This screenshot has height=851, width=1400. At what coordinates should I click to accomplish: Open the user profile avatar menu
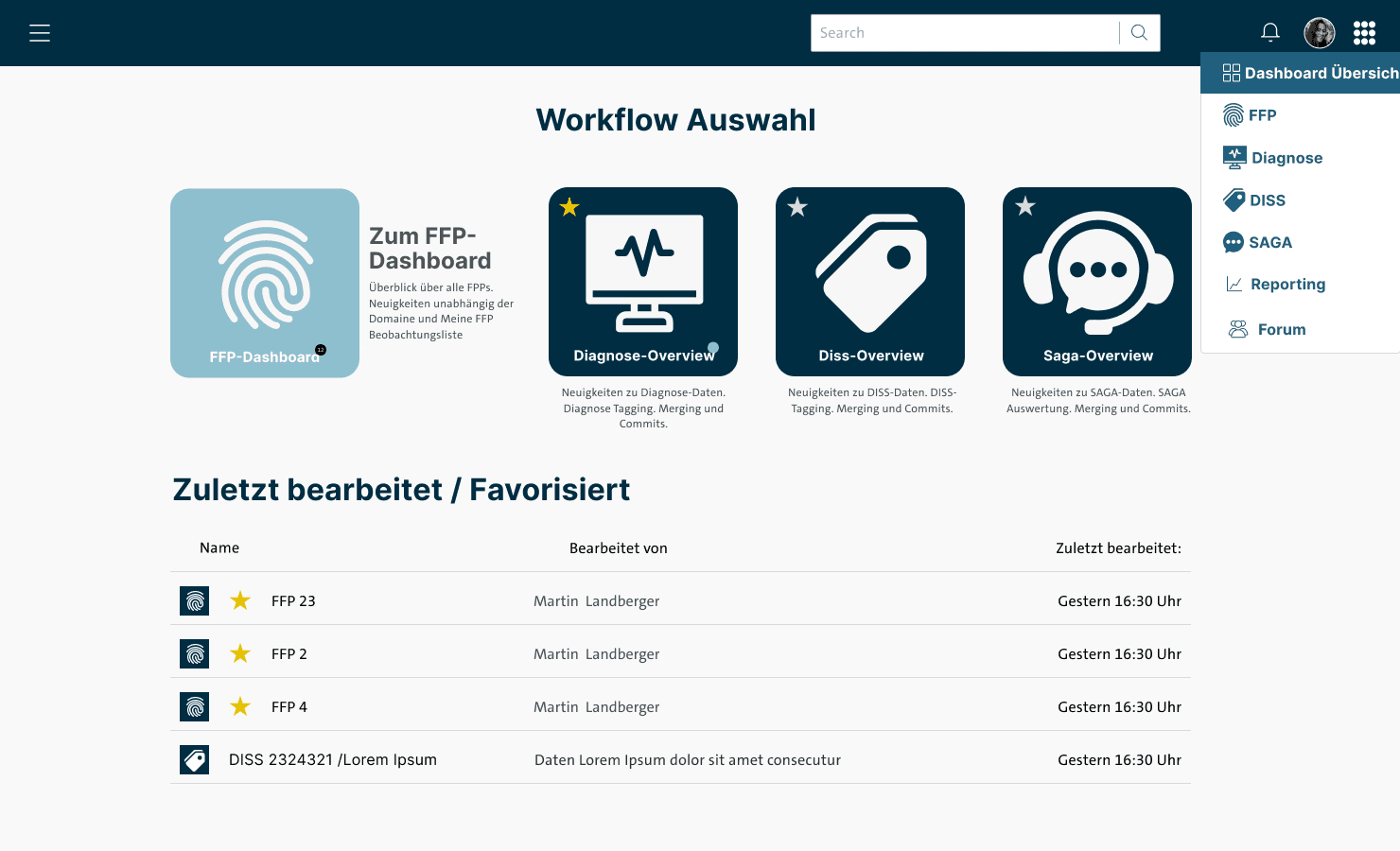tap(1319, 32)
